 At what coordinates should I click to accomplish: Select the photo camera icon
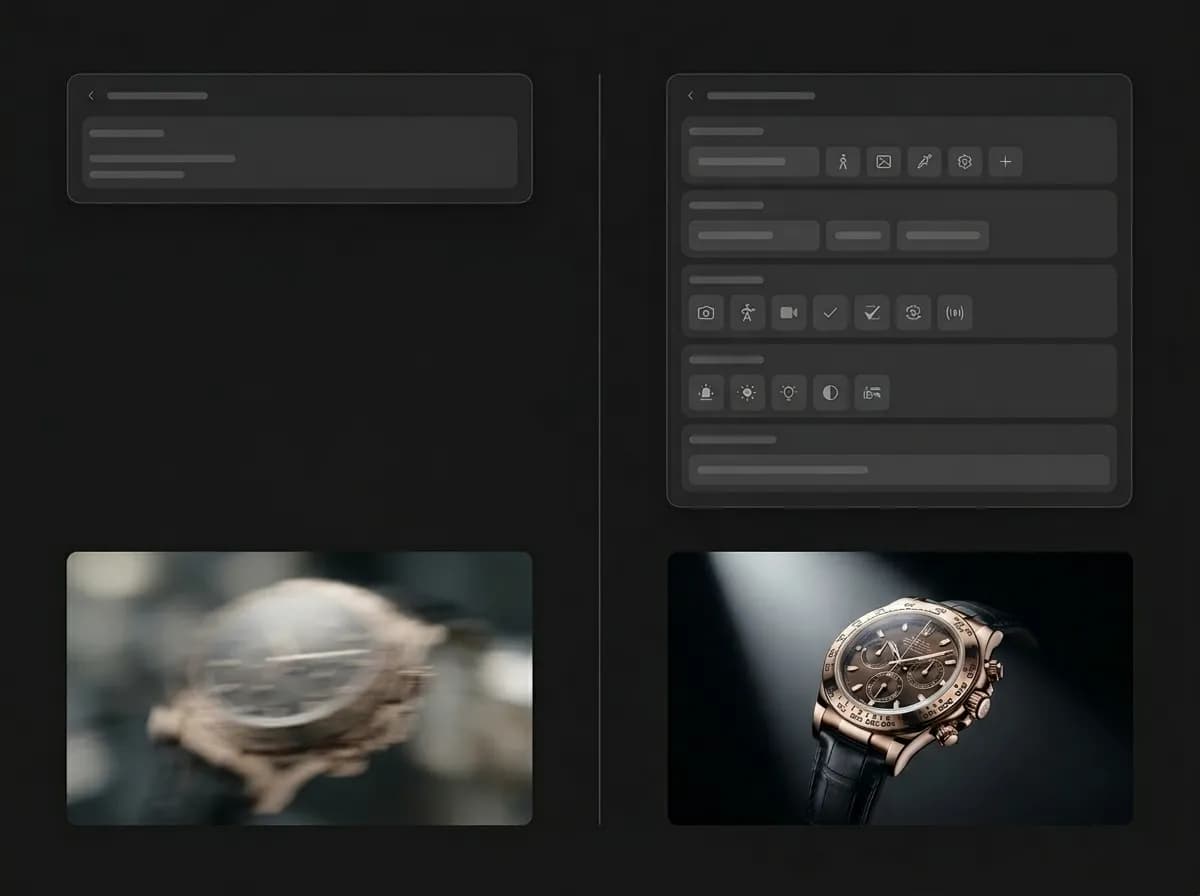tap(706, 313)
